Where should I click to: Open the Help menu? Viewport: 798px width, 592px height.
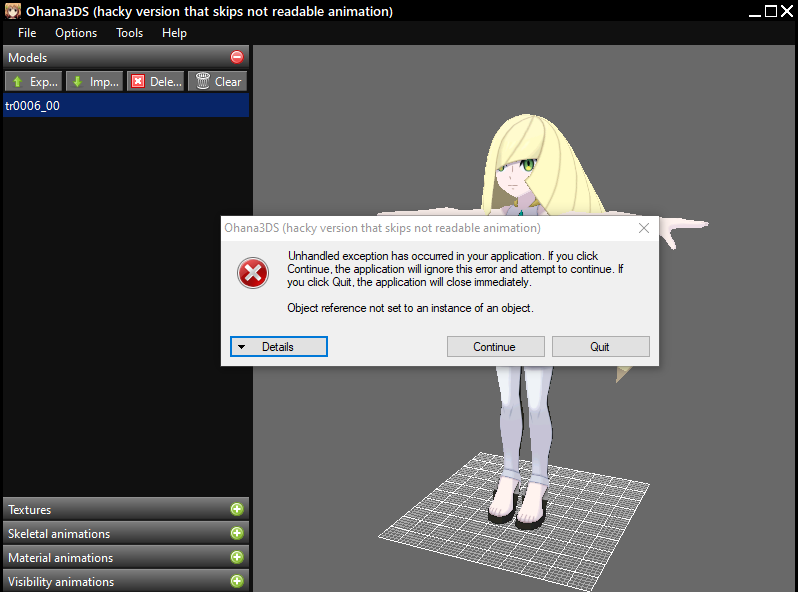click(x=174, y=33)
